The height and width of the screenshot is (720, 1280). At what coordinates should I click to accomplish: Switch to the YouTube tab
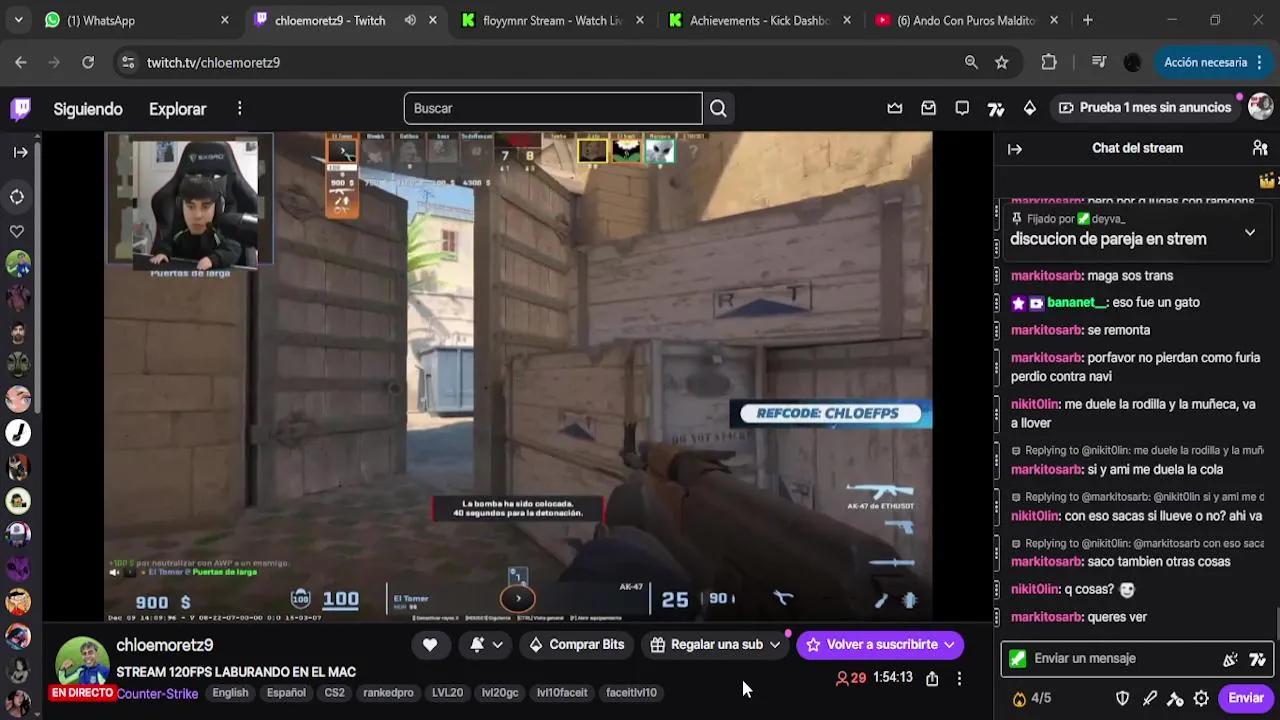[966, 20]
